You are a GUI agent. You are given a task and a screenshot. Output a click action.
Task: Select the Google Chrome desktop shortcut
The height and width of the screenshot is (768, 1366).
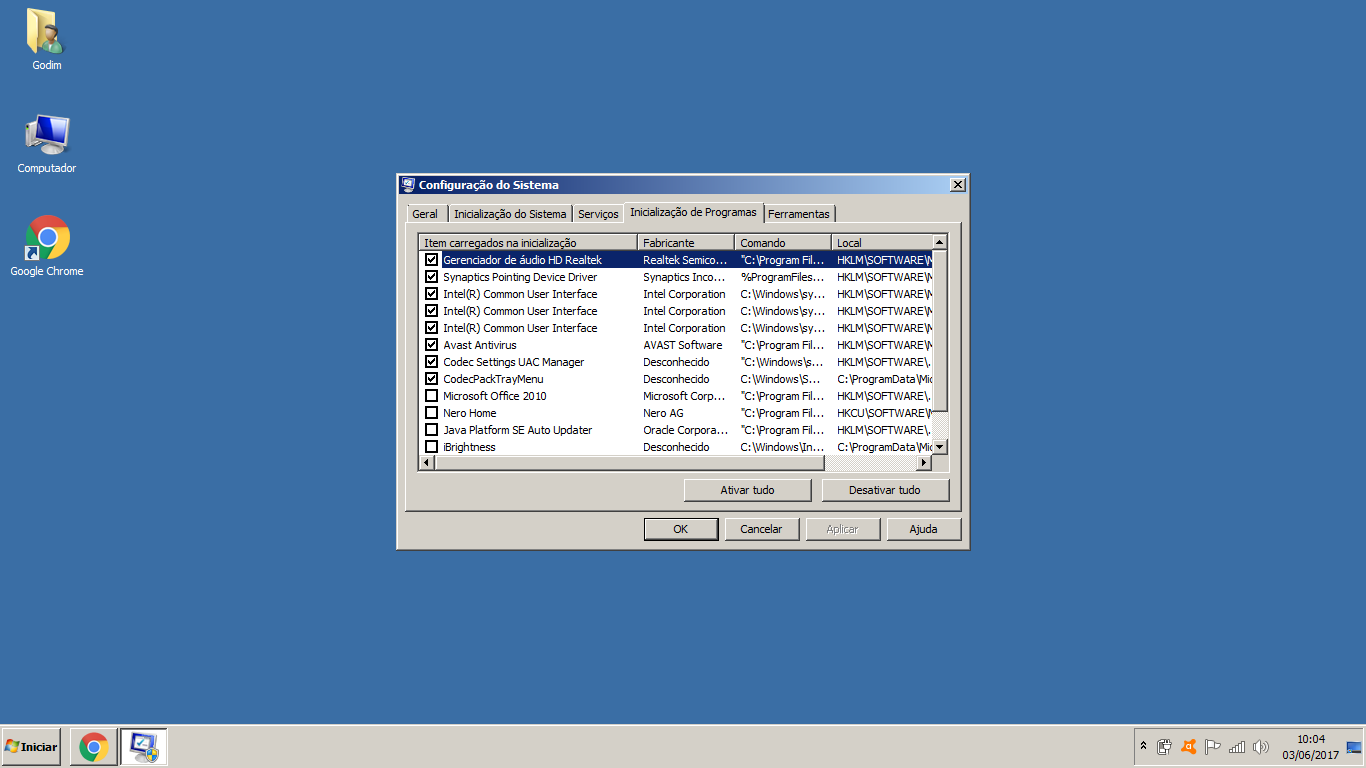click(x=46, y=246)
